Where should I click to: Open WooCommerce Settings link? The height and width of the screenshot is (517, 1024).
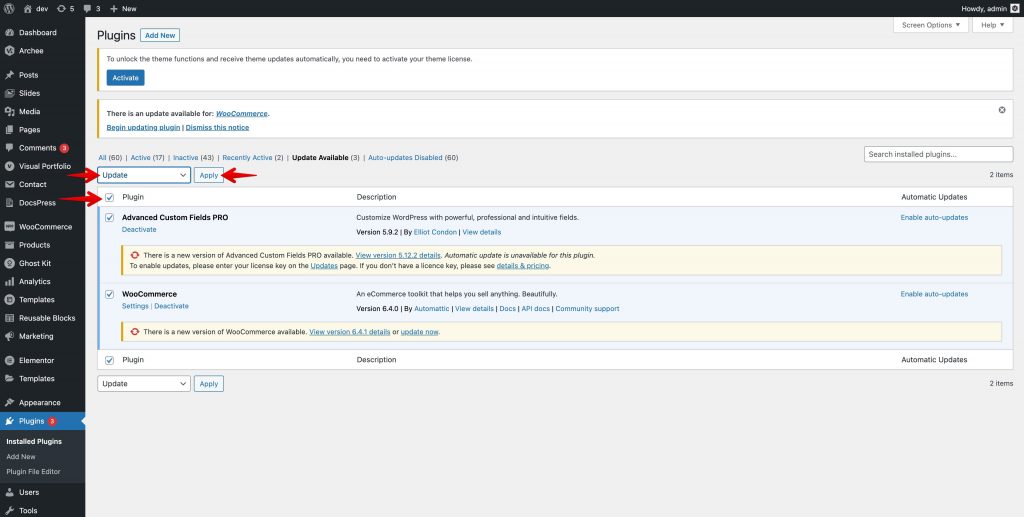pos(135,306)
